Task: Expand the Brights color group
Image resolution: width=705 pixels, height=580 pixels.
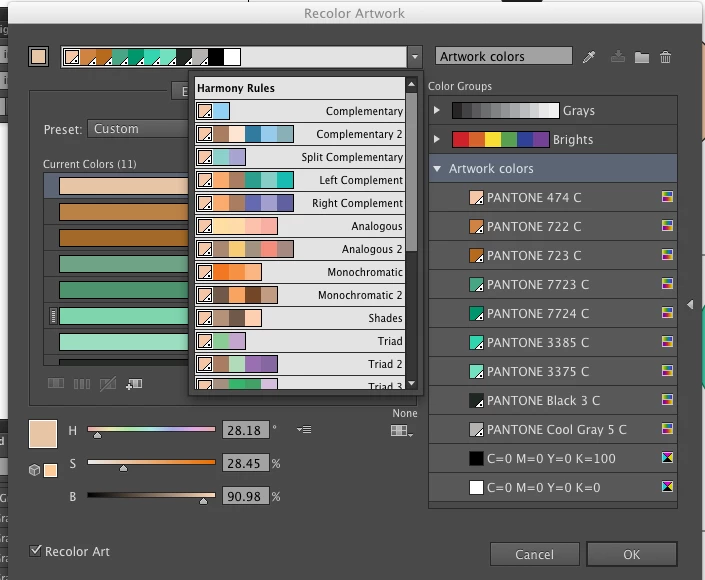Action: coord(436,139)
